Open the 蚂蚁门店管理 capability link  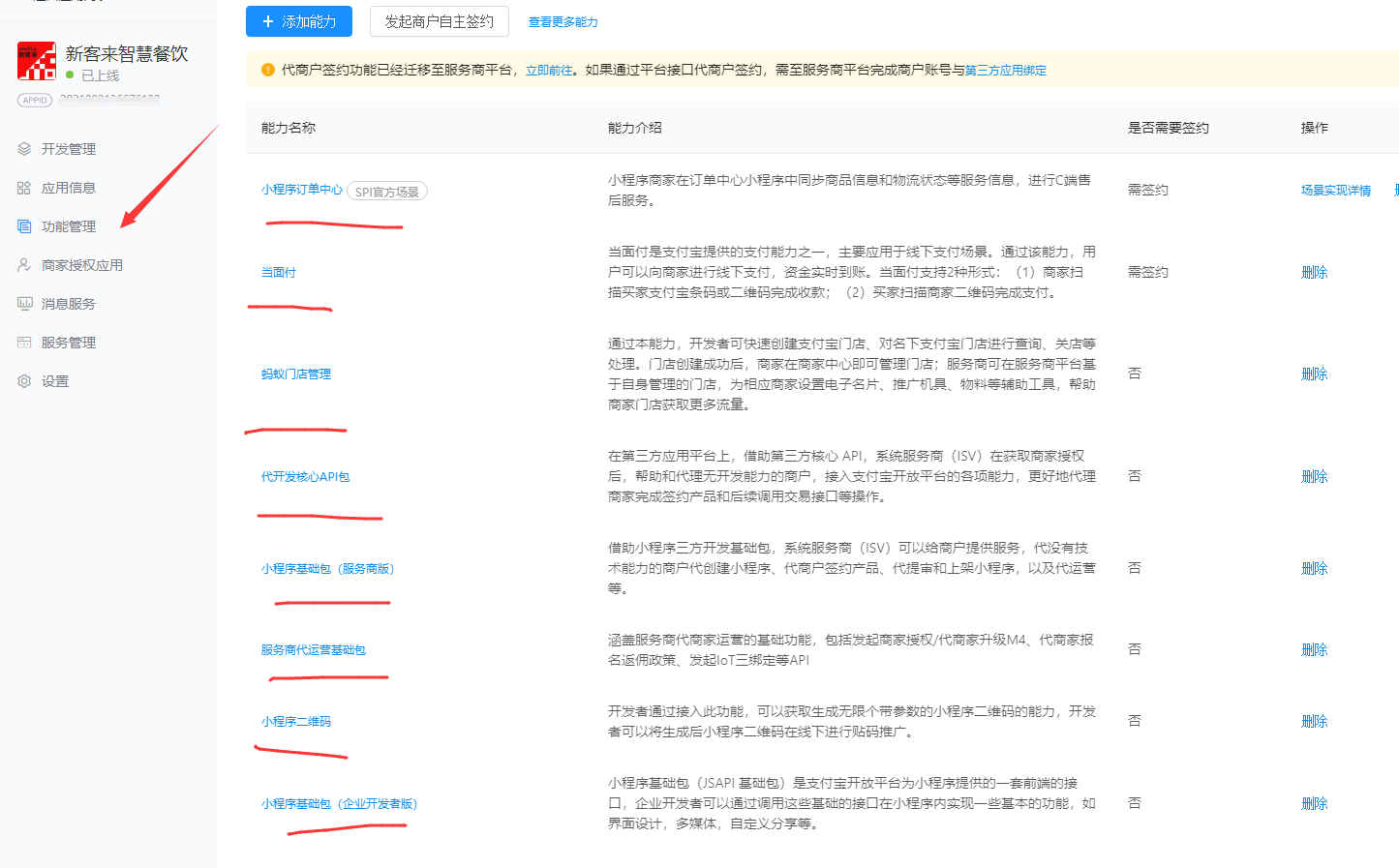[x=296, y=374]
